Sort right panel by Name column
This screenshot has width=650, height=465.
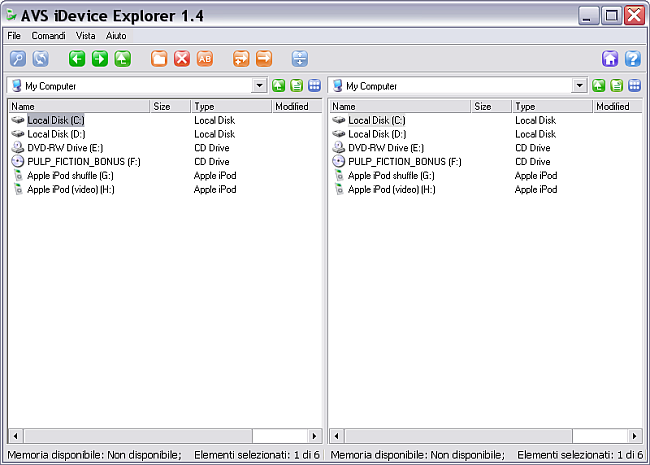click(x=400, y=107)
